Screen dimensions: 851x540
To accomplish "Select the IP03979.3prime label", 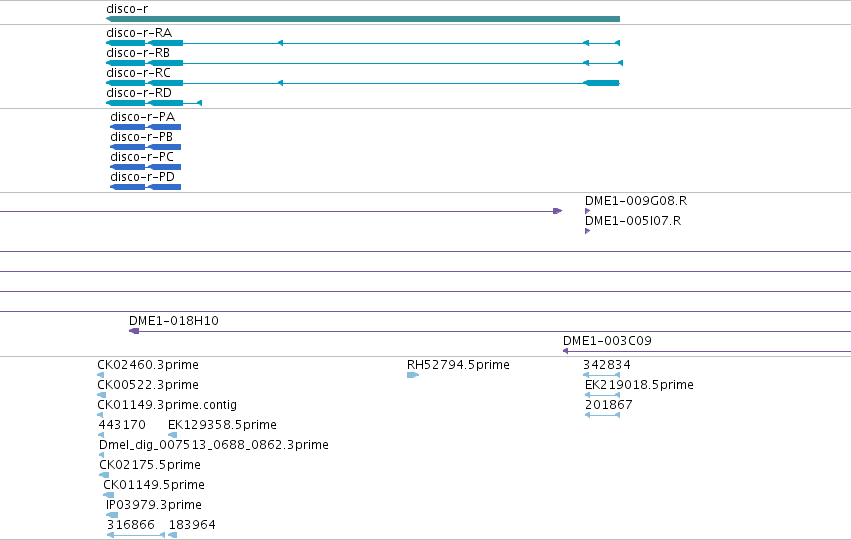I will coord(154,505).
